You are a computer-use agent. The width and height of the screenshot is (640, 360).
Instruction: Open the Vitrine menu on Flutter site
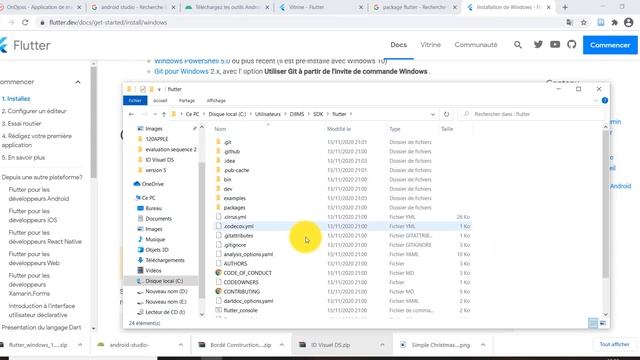pyautogui.click(x=431, y=45)
